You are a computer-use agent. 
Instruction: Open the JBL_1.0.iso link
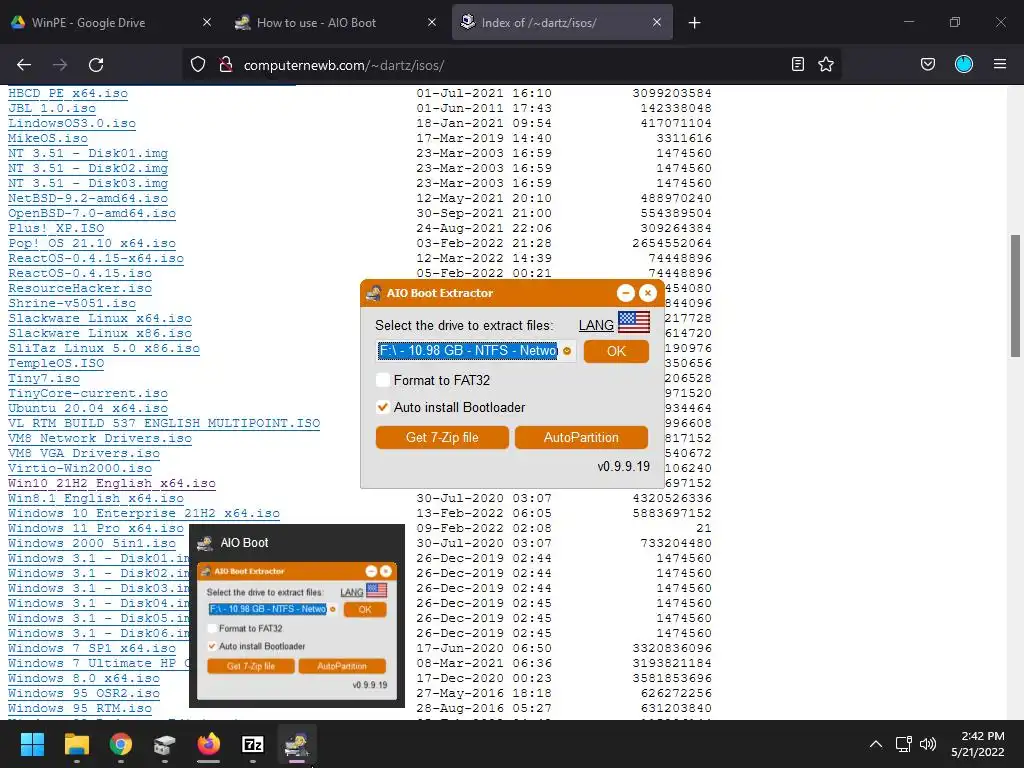[52, 108]
